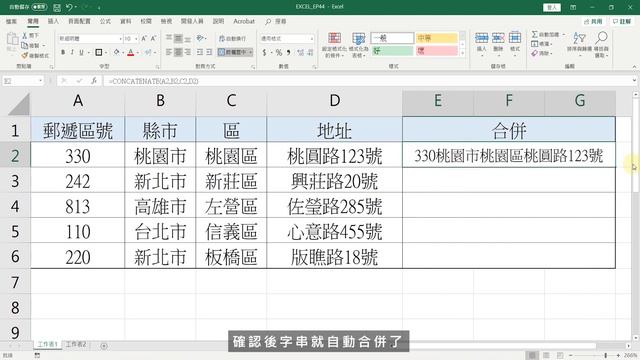Click the Sign in button
The image size is (640, 360).
point(552,7)
